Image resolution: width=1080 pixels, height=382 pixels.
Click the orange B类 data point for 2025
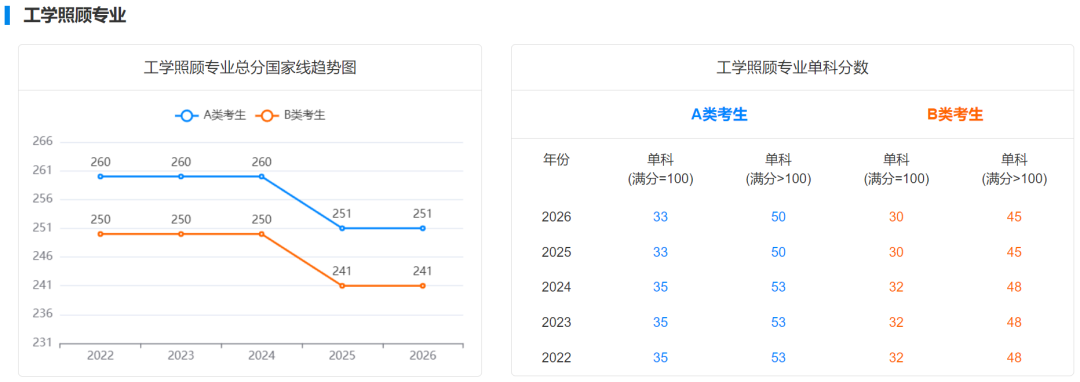pos(342,286)
